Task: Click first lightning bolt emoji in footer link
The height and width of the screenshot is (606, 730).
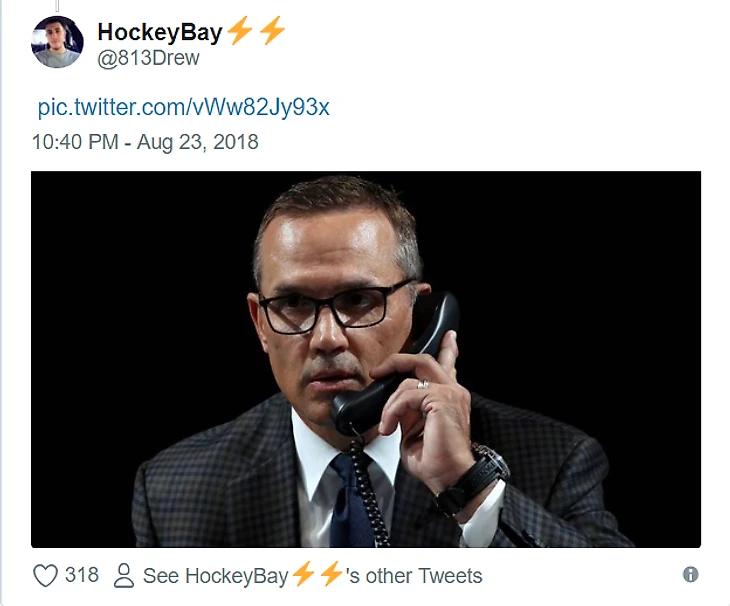Action: point(303,574)
